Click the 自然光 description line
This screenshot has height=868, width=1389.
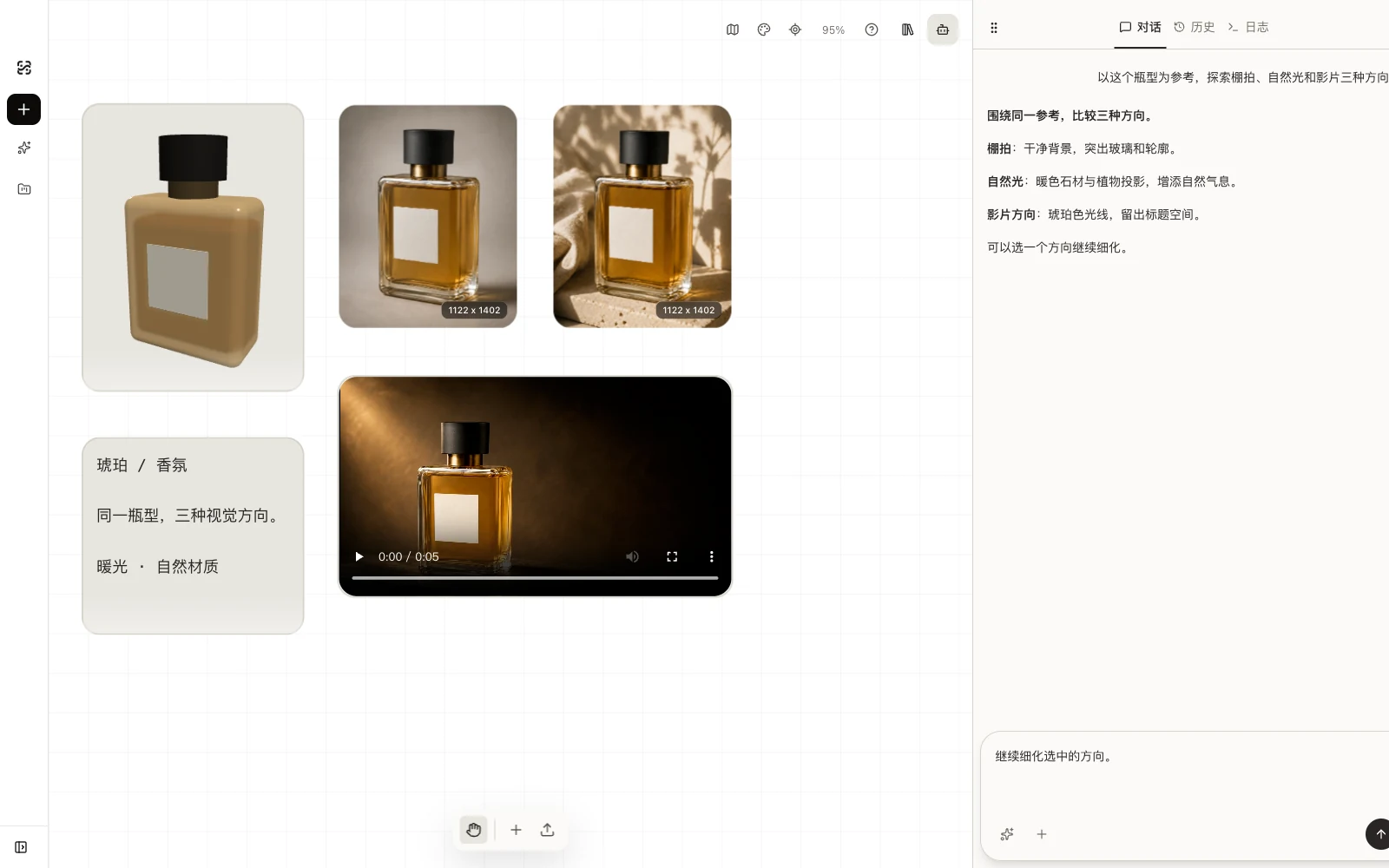(1115, 181)
